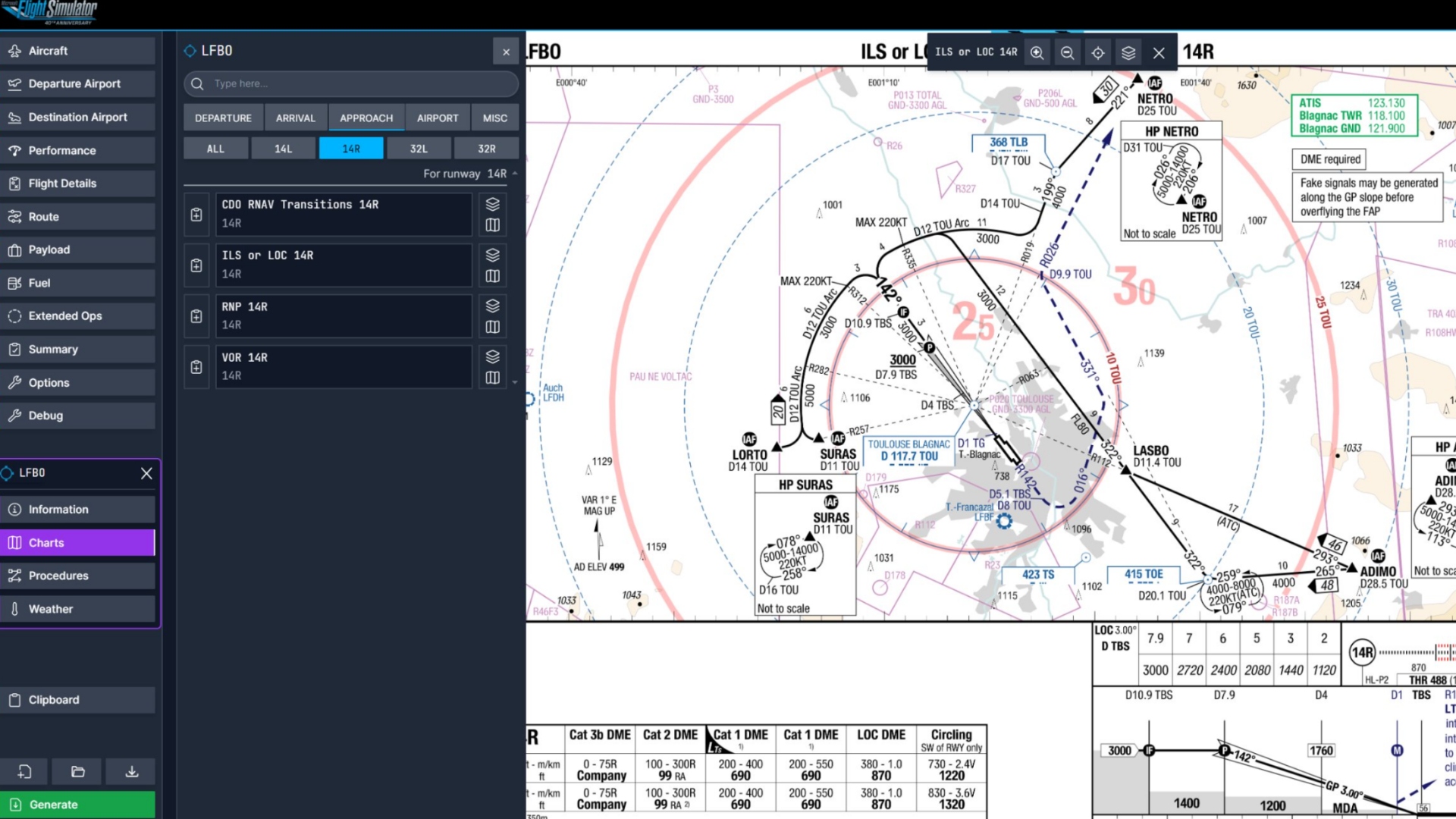The width and height of the screenshot is (1456, 819).
Task: Click the open folder icon
Action: (77, 772)
